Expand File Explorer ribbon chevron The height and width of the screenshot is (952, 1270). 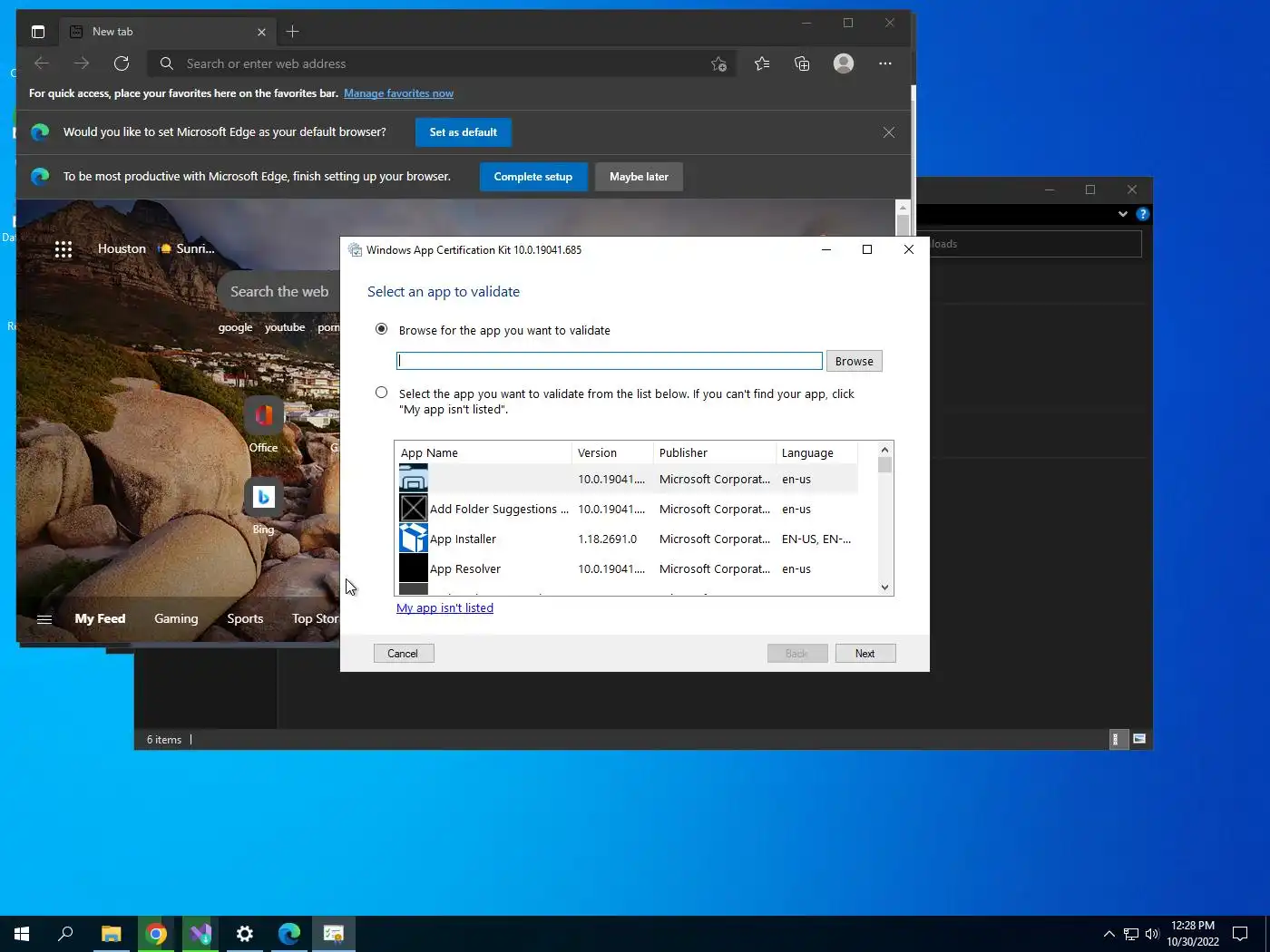[x=1123, y=214]
